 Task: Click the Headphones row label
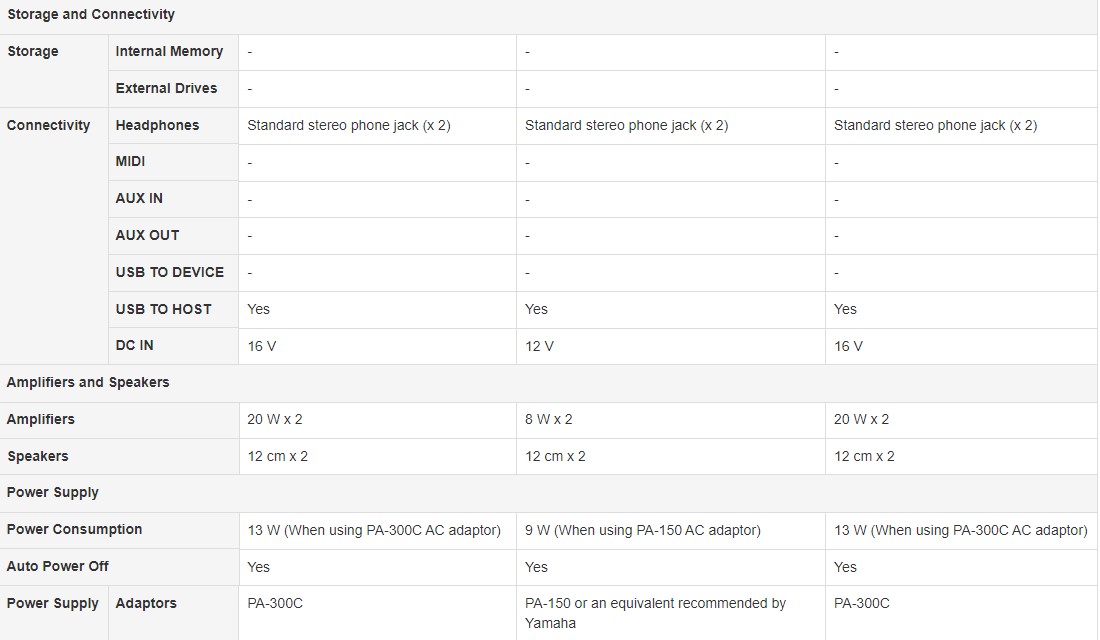(157, 125)
